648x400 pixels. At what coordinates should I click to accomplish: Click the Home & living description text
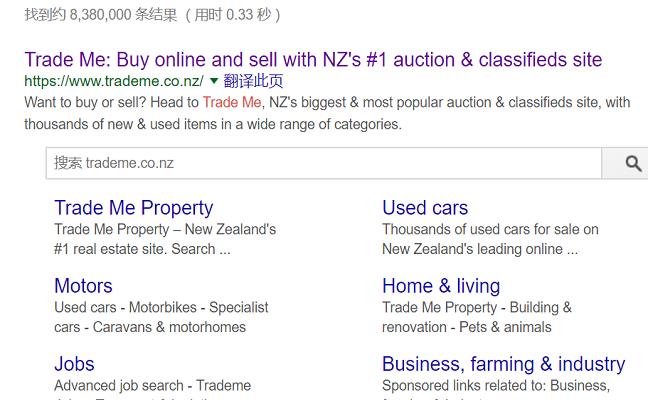click(x=476, y=317)
